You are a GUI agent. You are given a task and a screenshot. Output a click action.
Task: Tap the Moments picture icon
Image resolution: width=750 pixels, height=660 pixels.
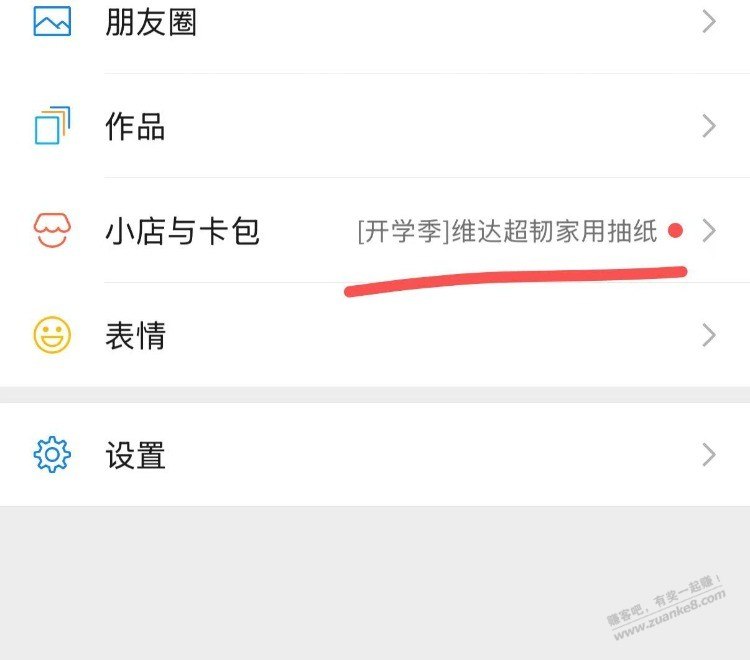coord(52,22)
